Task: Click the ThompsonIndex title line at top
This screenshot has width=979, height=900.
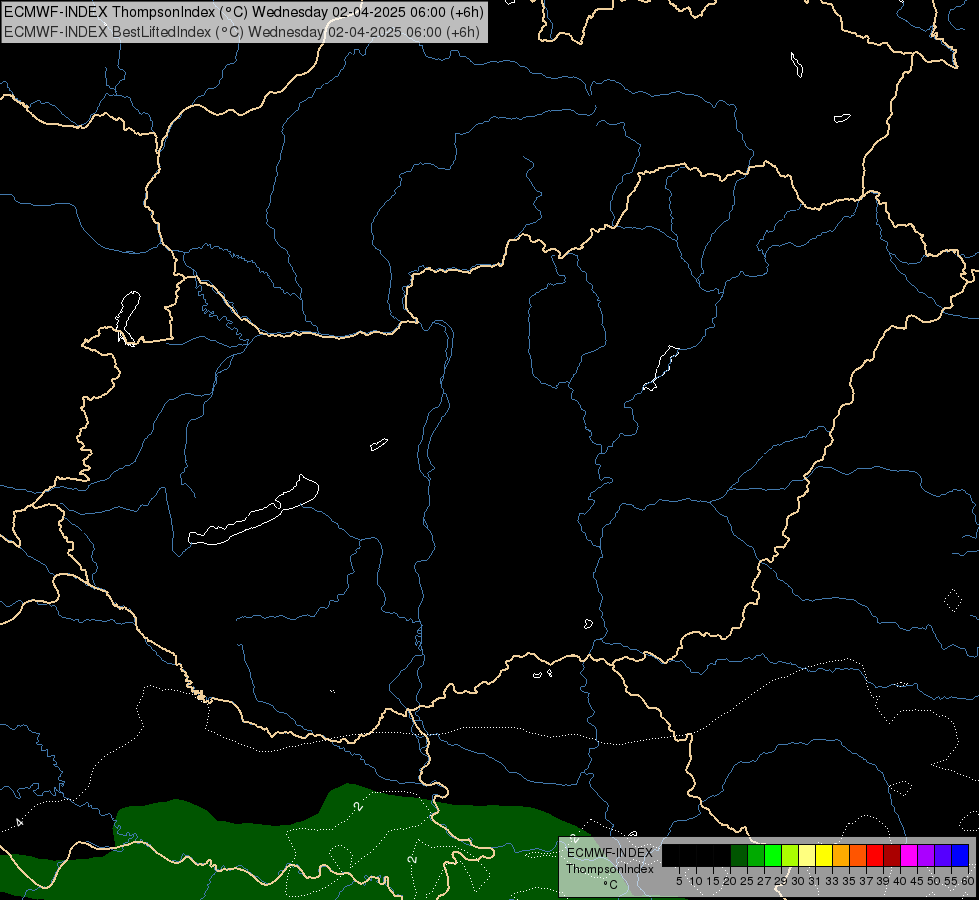Action: [x=244, y=12]
